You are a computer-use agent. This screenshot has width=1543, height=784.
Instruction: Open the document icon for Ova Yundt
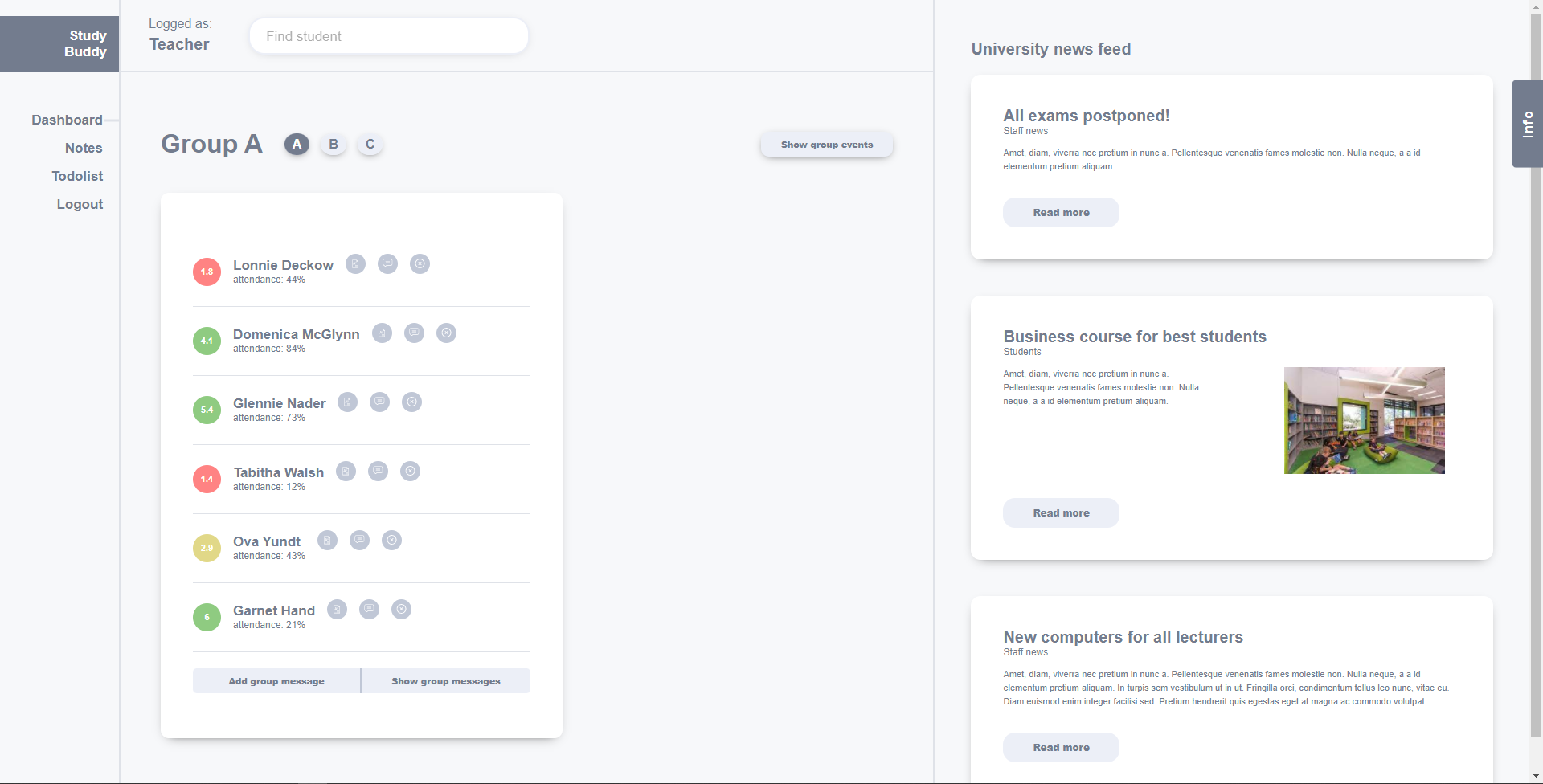[x=327, y=541]
